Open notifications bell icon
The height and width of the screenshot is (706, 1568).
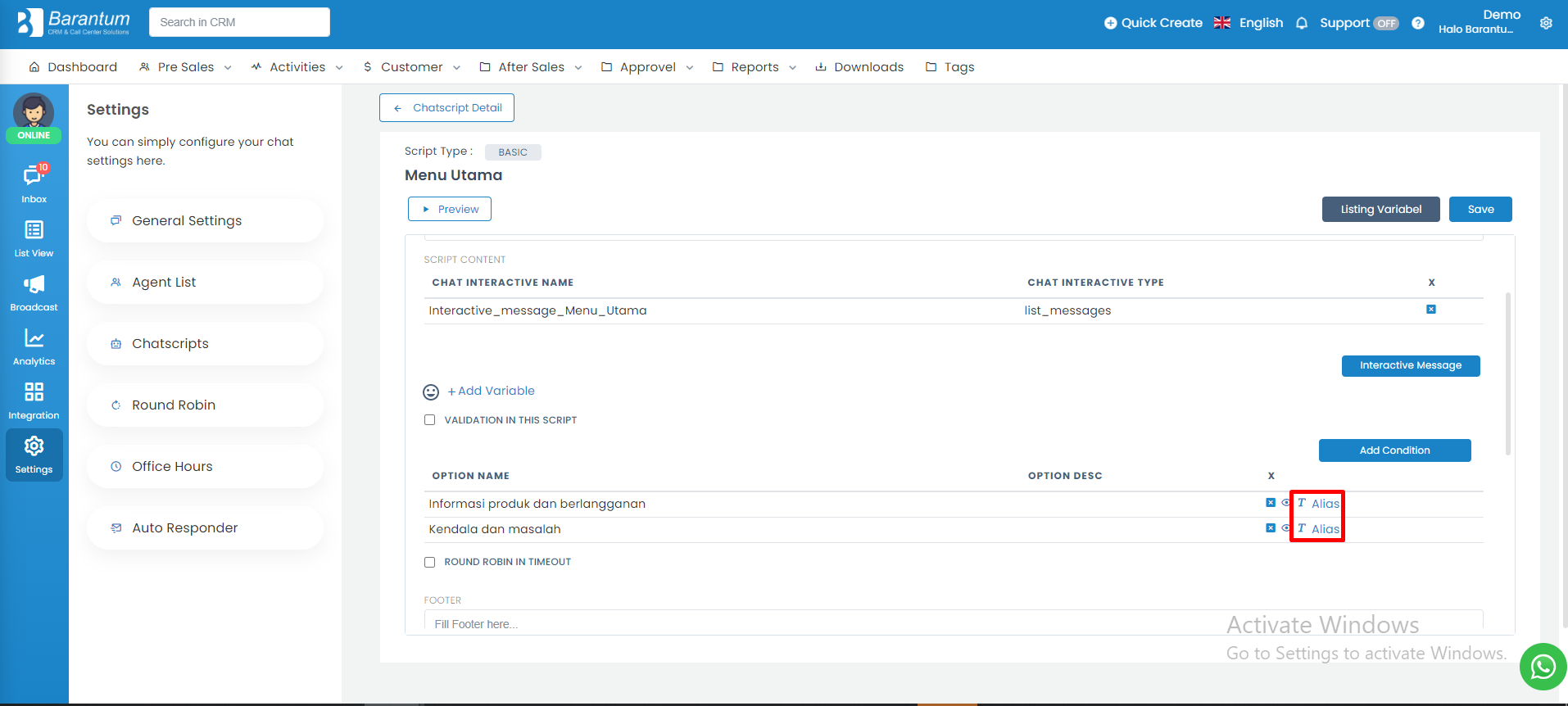[x=1302, y=23]
